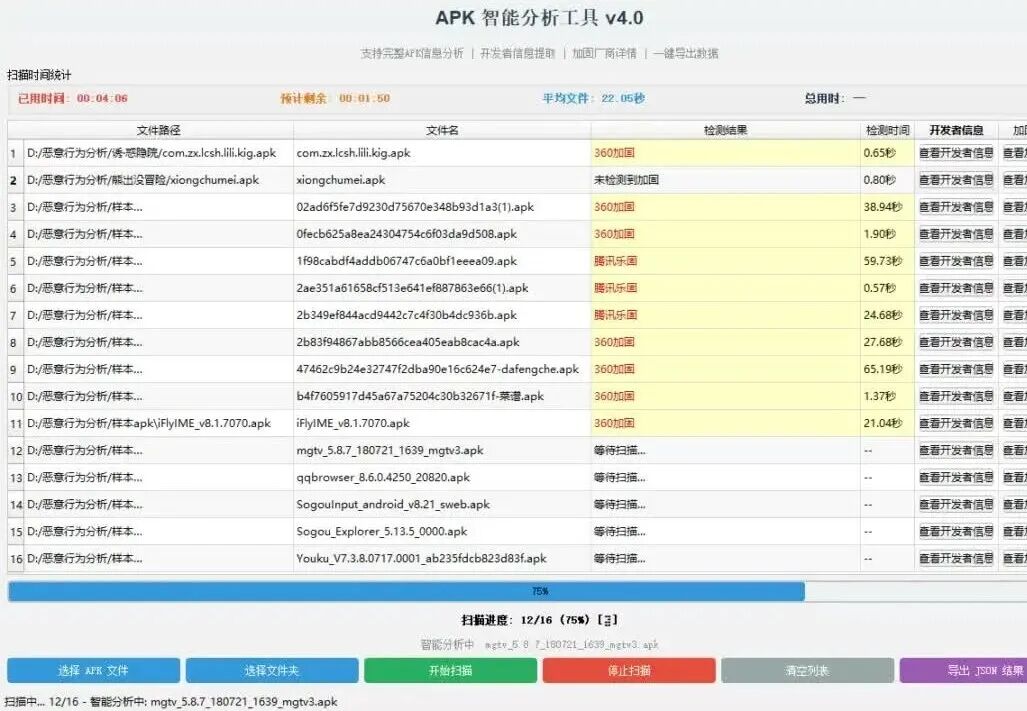Click the 腾讯乐固 result in row 5
Screen dimensions: 1027x711
(725, 261)
